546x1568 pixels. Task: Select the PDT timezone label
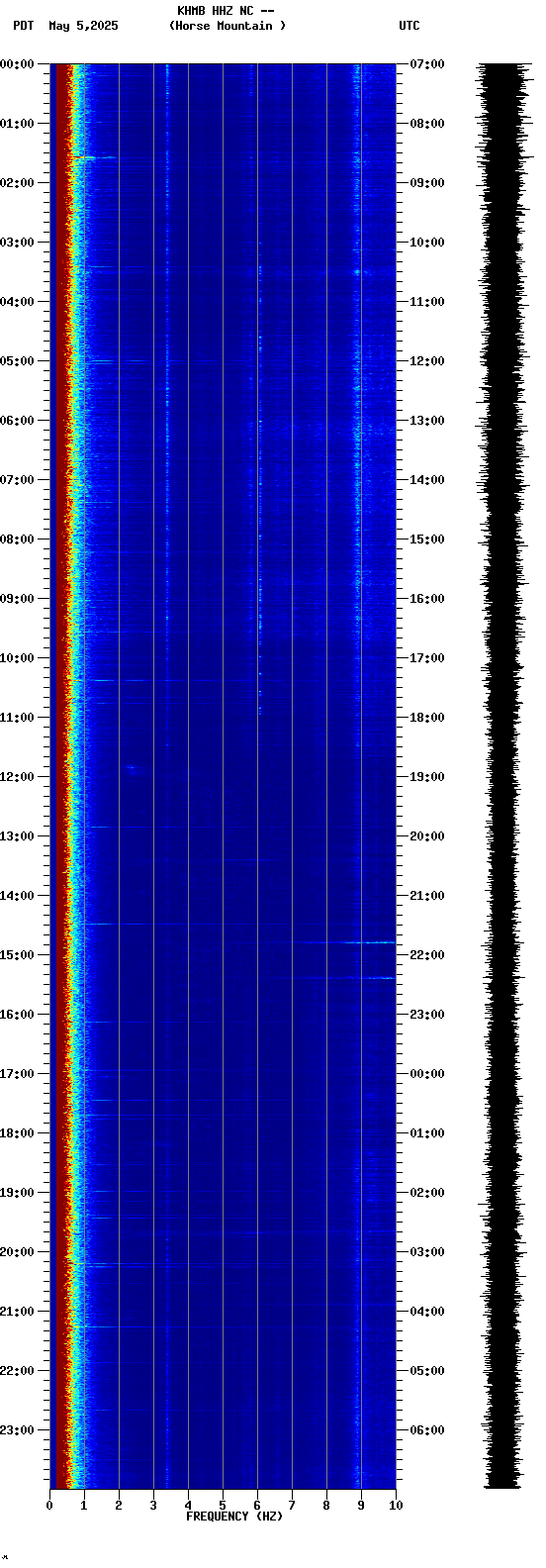(23, 26)
